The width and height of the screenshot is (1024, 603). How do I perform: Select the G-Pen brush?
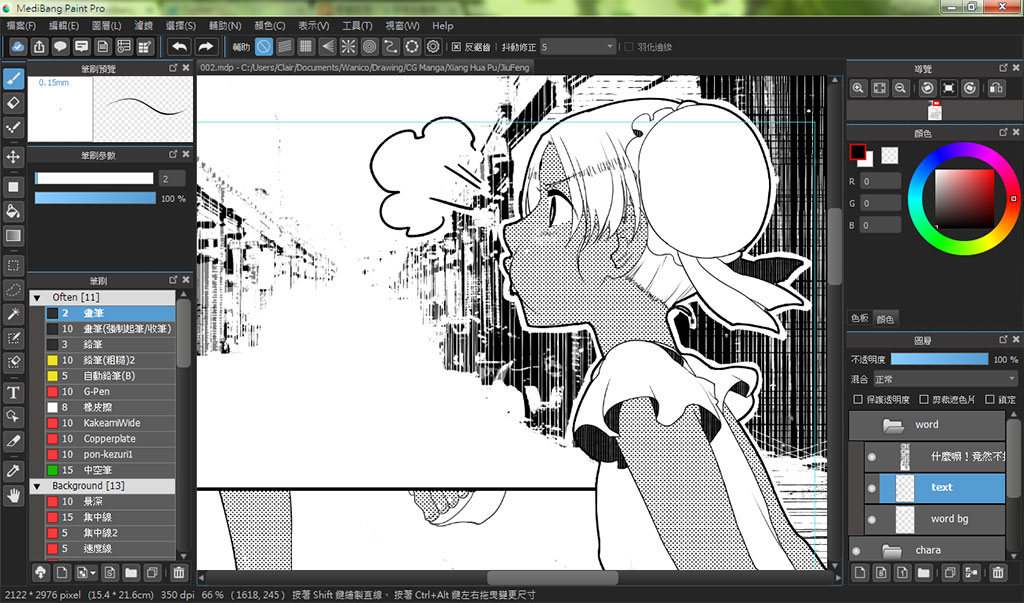pos(110,391)
